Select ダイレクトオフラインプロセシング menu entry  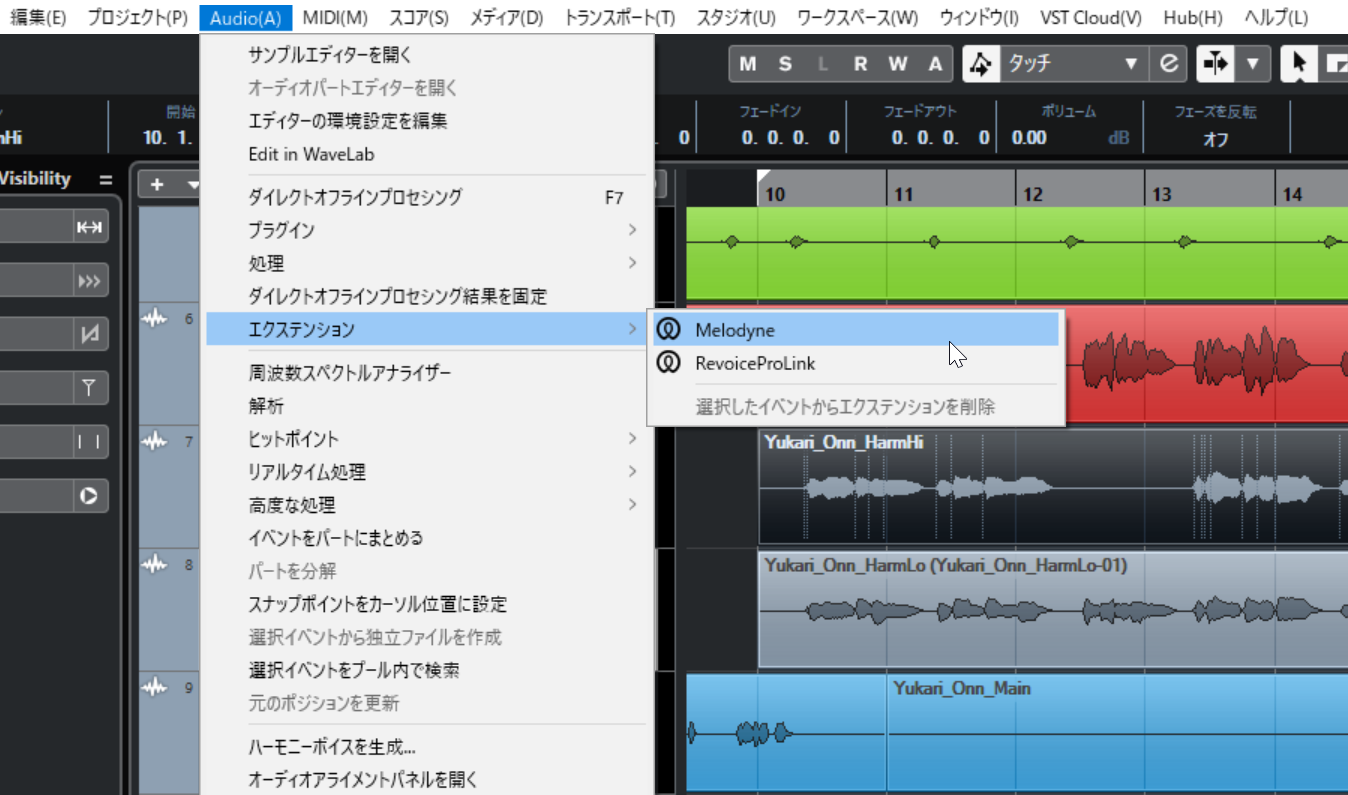pos(427,197)
